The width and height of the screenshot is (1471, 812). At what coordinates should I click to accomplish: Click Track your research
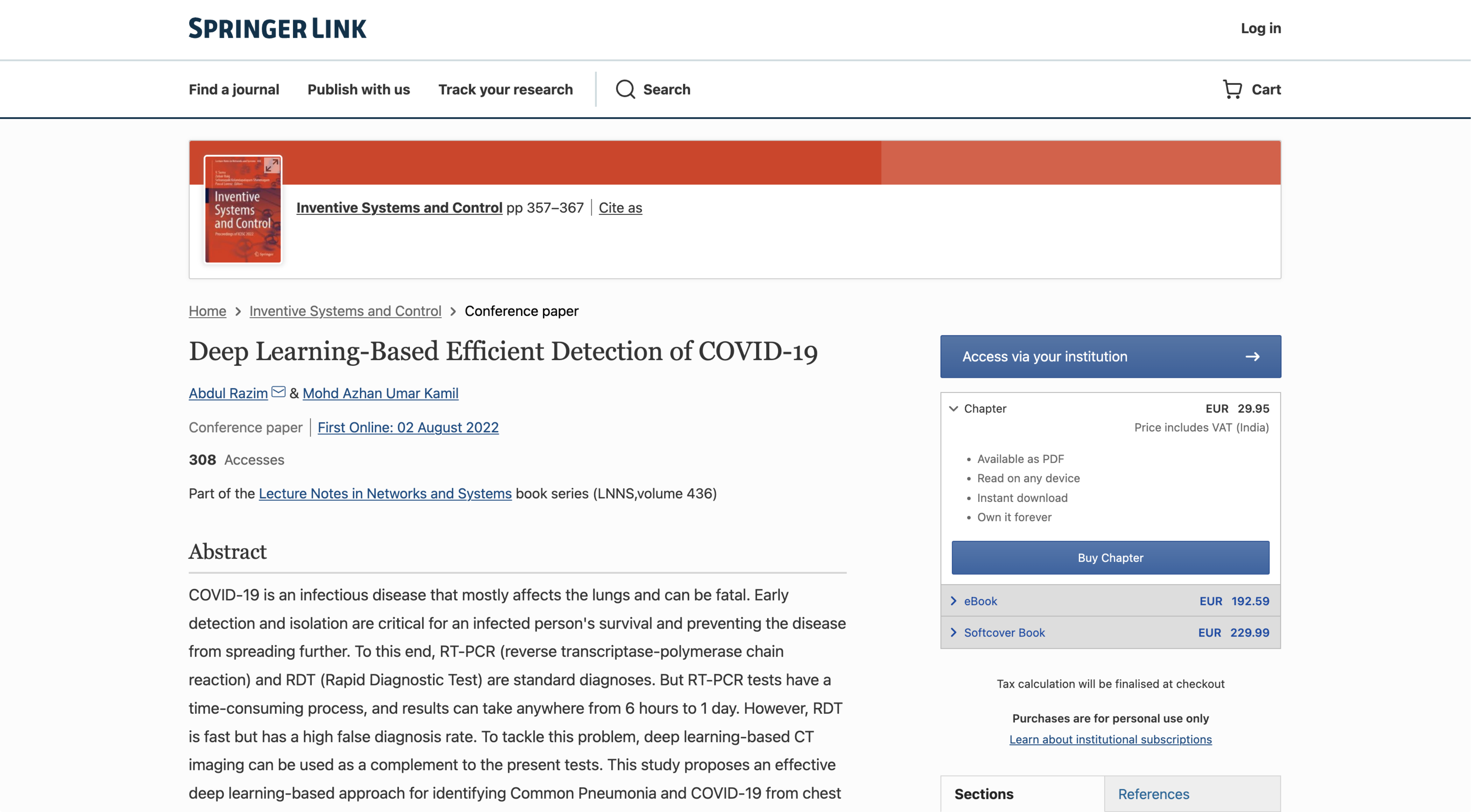tap(505, 90)
